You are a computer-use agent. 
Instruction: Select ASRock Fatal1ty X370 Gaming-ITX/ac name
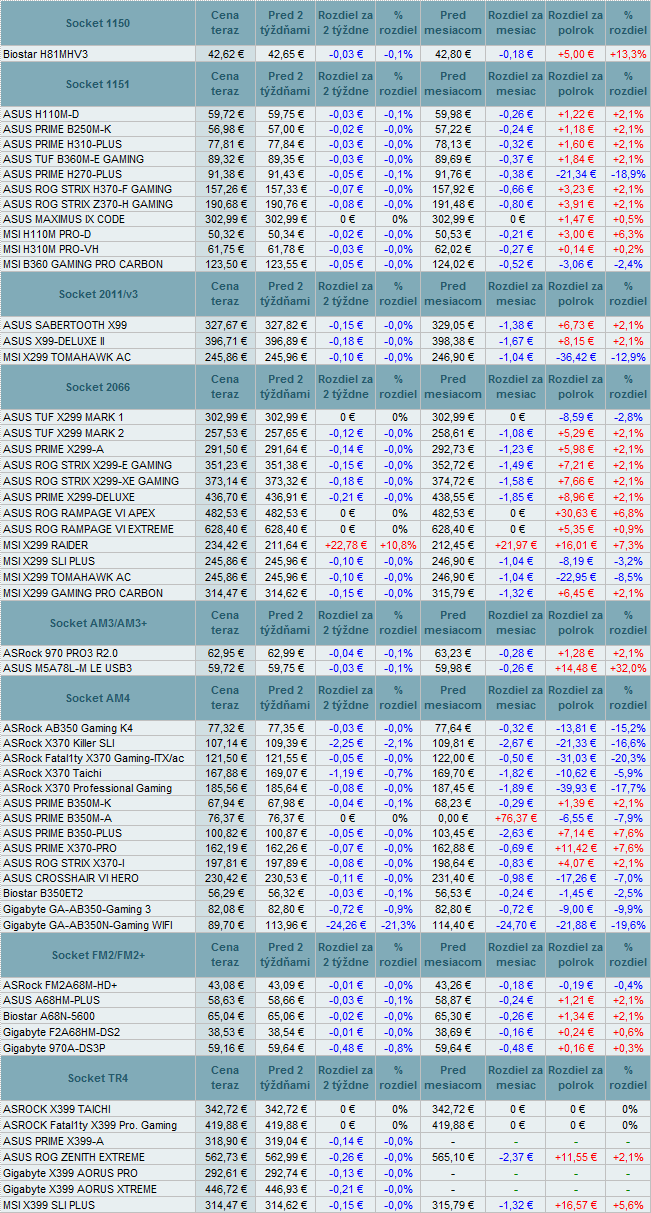93,759
